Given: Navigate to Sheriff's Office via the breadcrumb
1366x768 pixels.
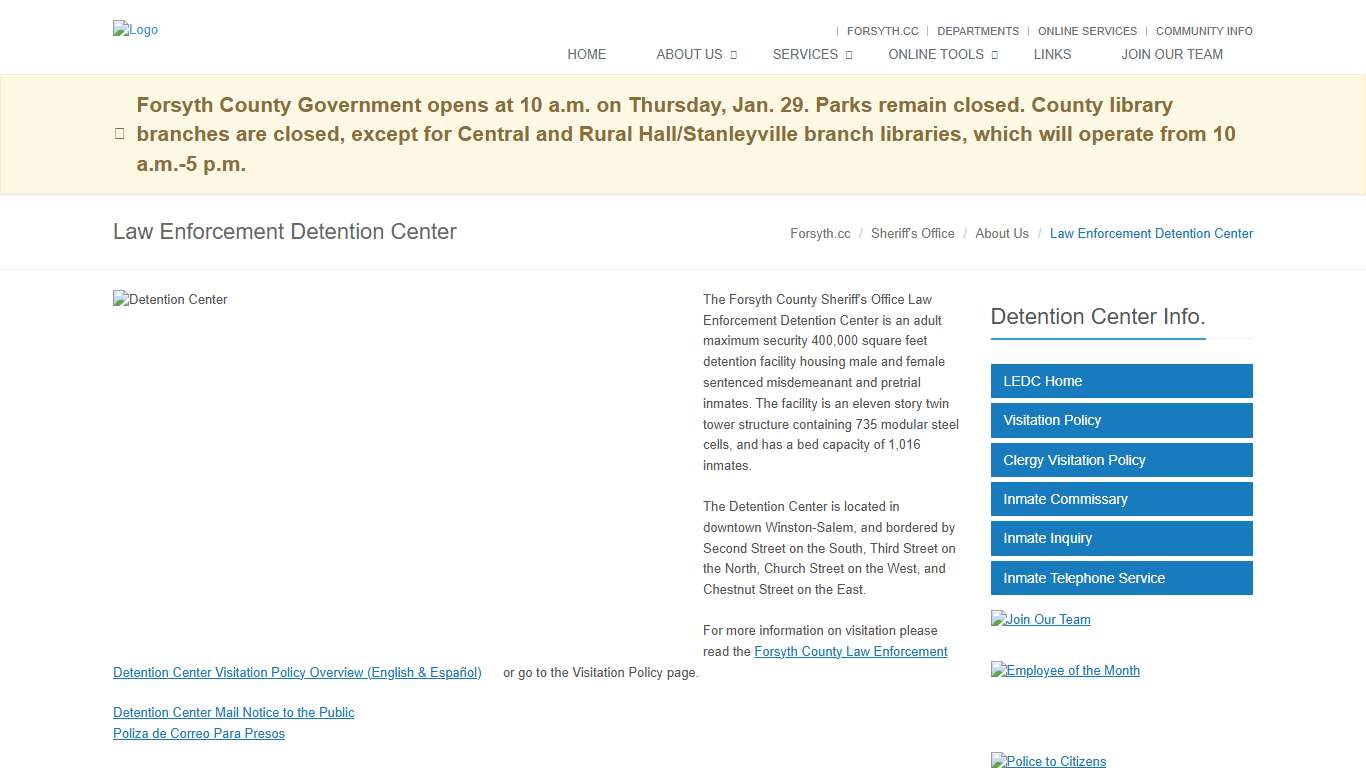Looking at the screenshot, I should click(913, 233).
